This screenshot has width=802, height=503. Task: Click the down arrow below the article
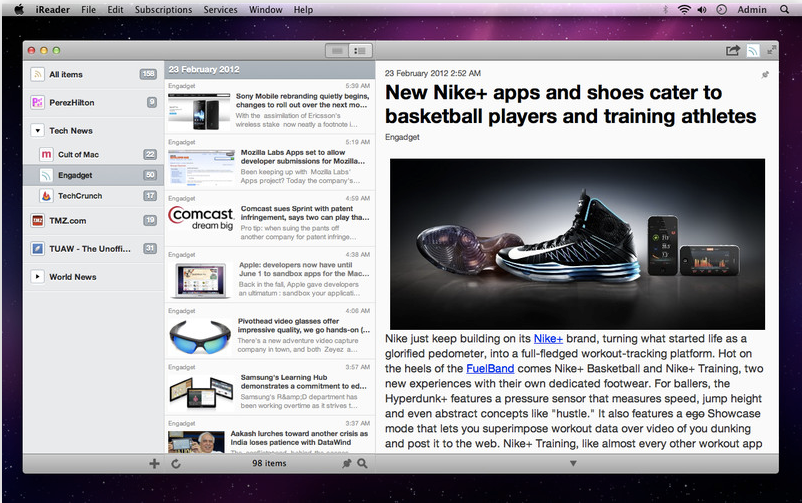tap(573, 464)
